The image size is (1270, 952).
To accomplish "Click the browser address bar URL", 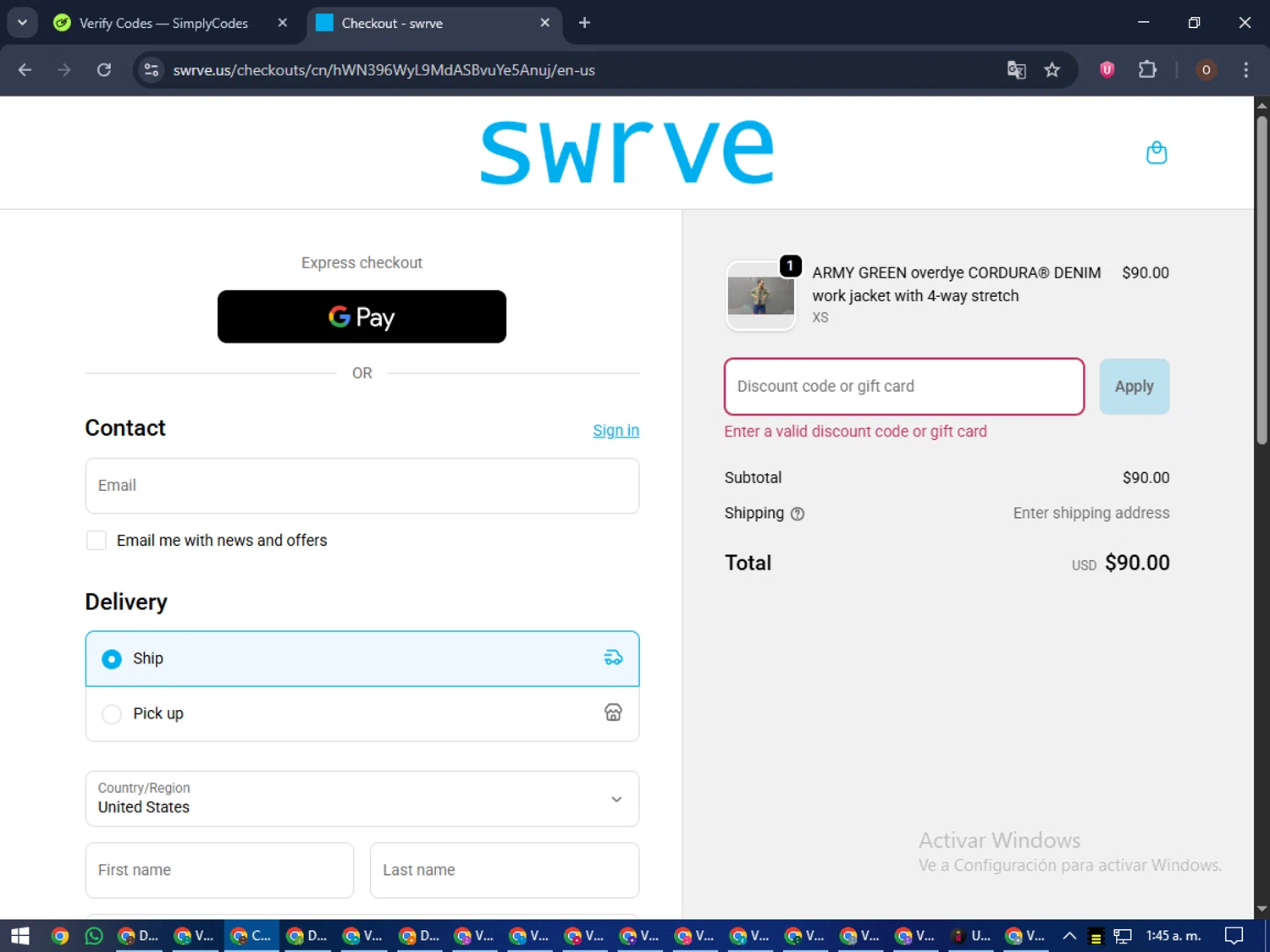I will pos(384,70).
